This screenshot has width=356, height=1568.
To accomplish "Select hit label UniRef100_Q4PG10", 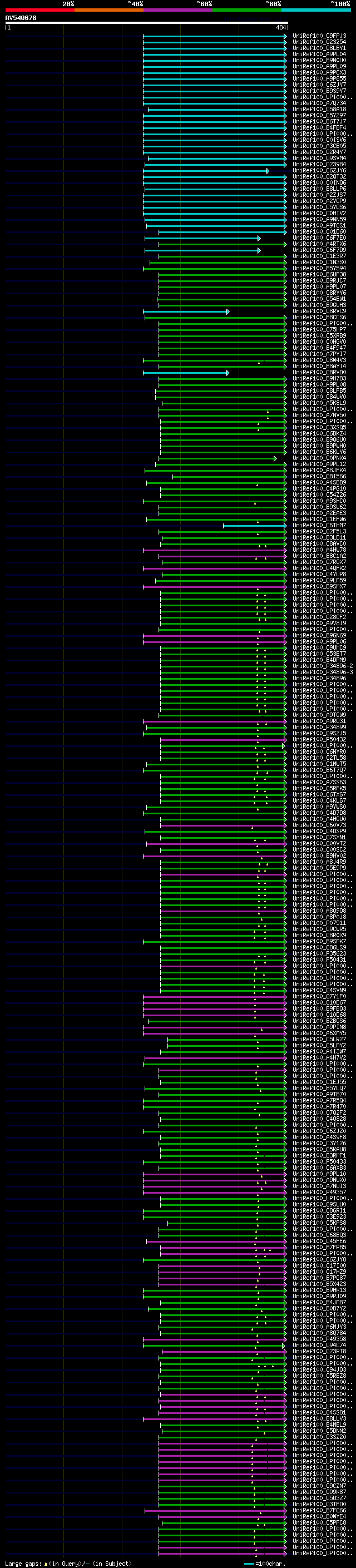I will point(319,489).
